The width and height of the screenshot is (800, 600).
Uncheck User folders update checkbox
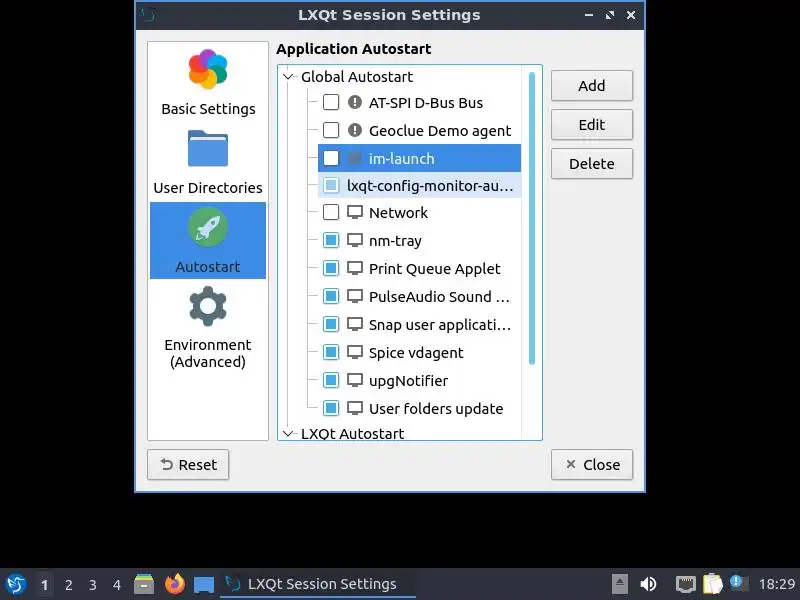331,408
